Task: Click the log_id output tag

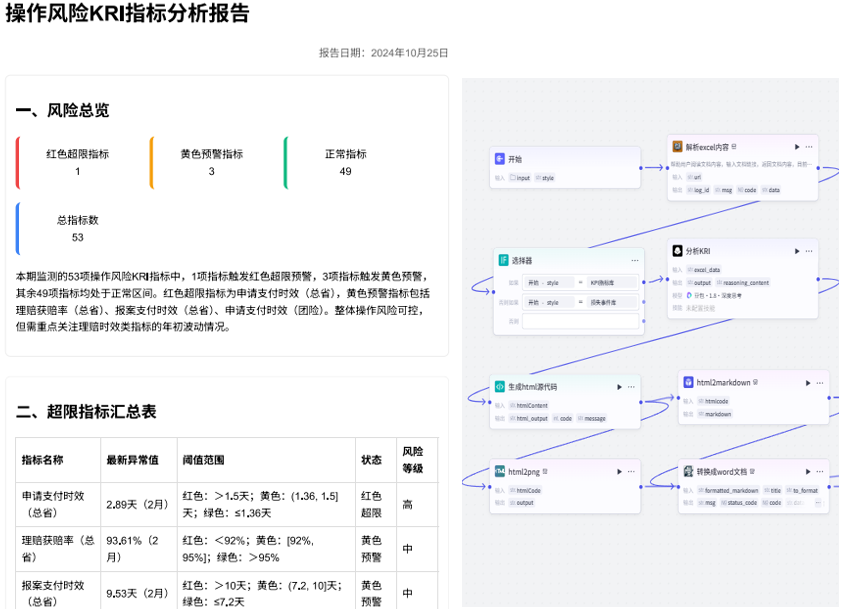Action: click(698, 190)
